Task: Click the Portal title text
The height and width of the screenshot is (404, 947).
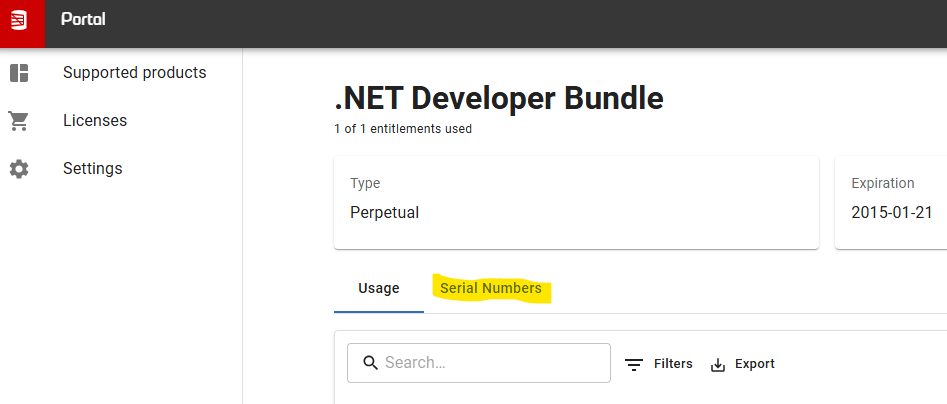Action: [x=83, y=19]
